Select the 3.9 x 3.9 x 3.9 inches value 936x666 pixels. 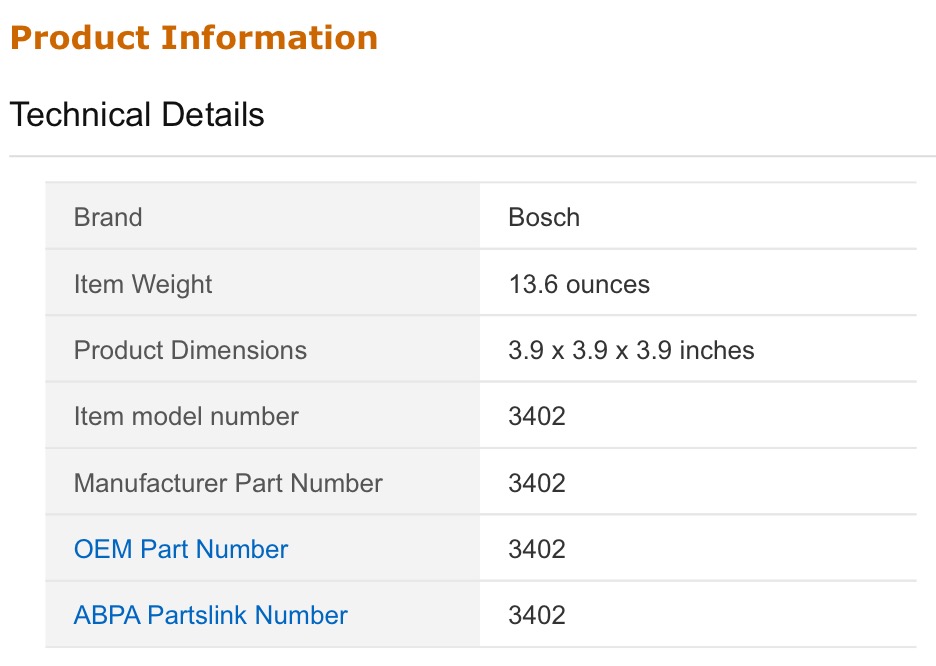tap(631, 350)
